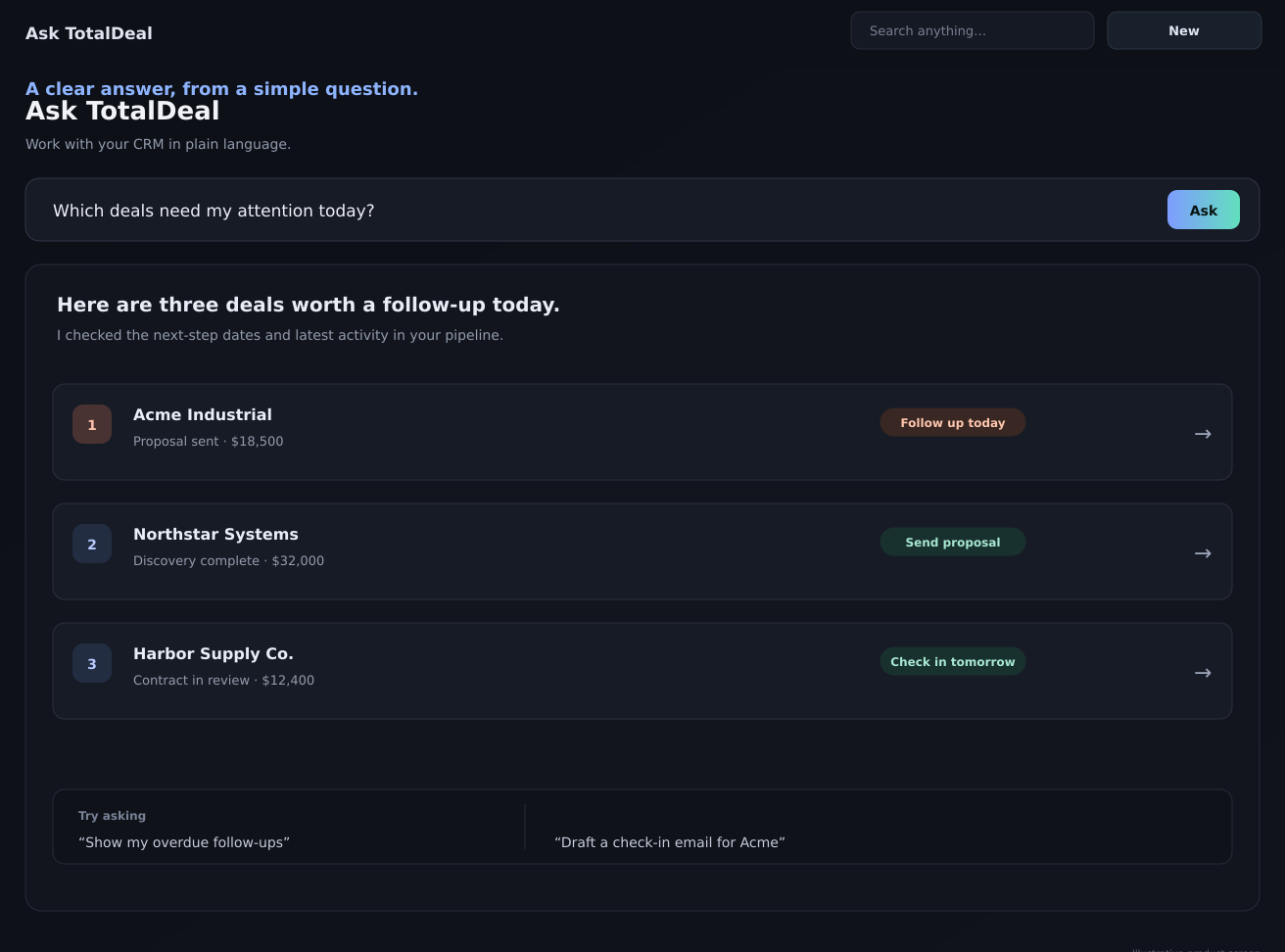
Task: Click the 'I checked the next-step dates' note
Action: [280, 335]
